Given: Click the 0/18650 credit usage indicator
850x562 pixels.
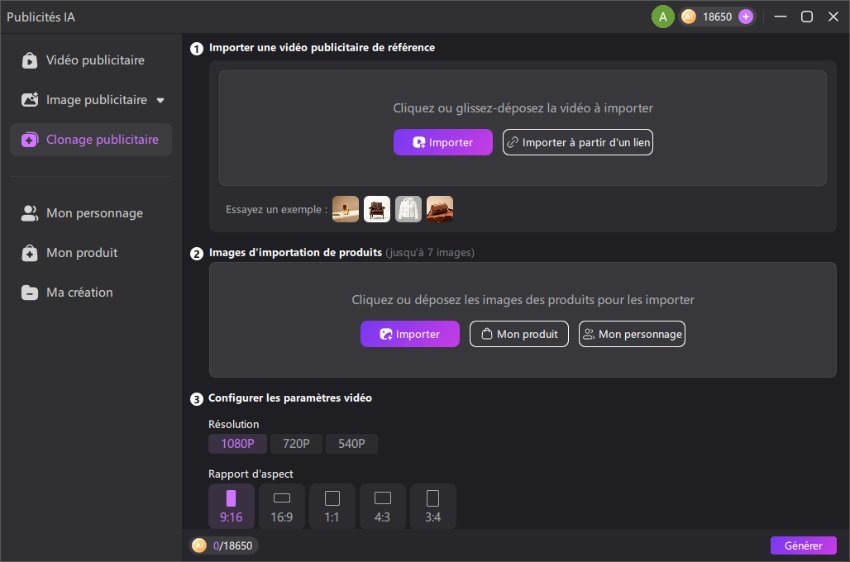Looking at the screenshot, I should pos(223,546).
